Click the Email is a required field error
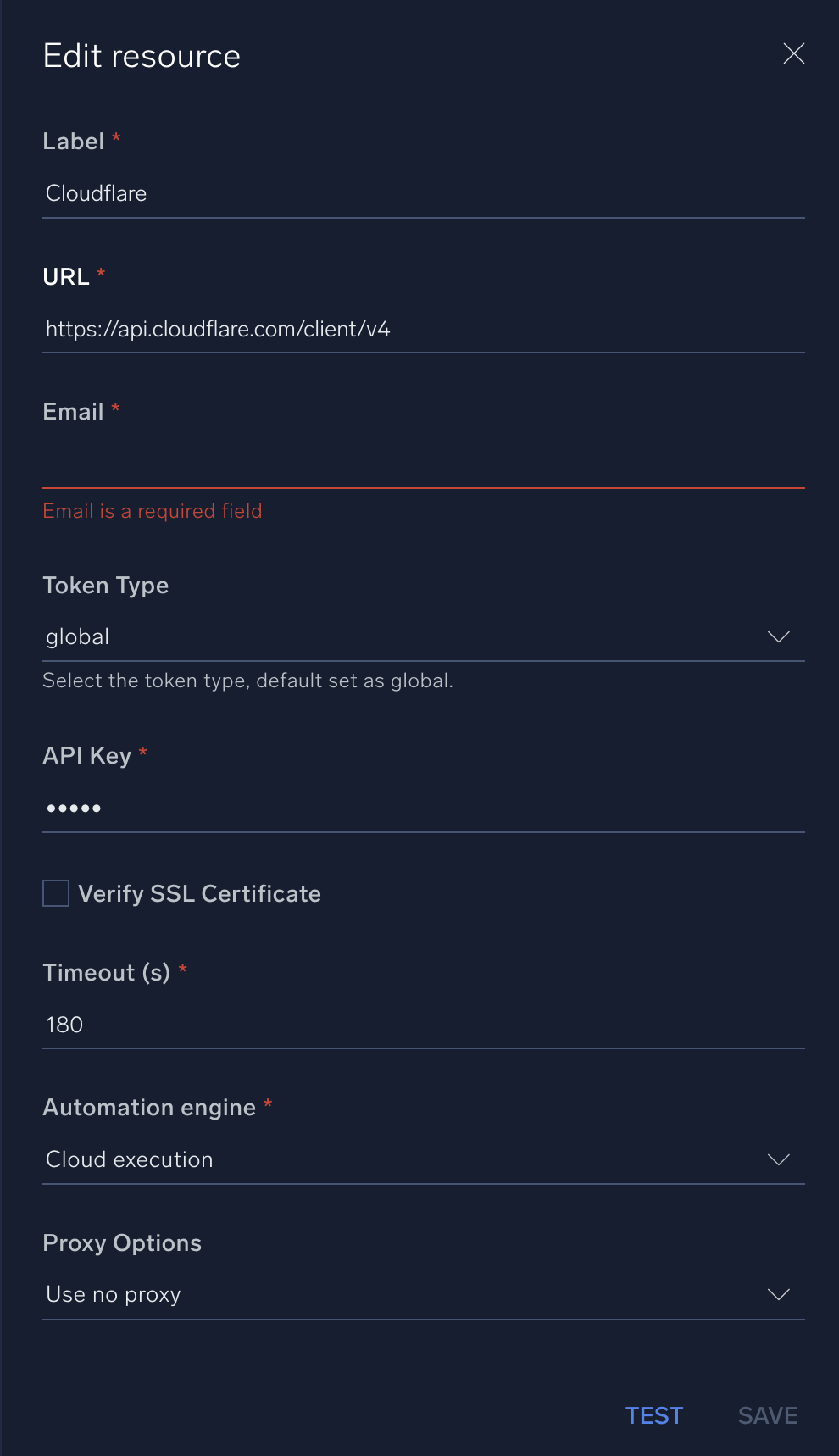Image resolution: width=839 pixels, height=1456 pixels. [x=153, y=511]
